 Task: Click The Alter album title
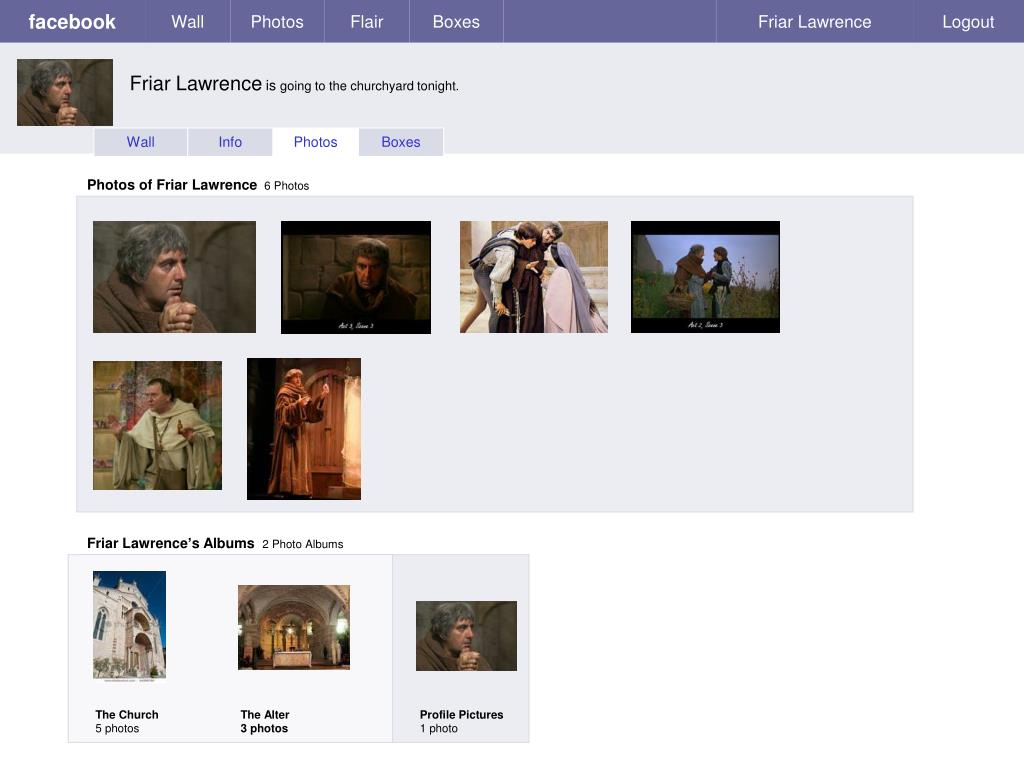pyautogui.click(x=264, y=714)
